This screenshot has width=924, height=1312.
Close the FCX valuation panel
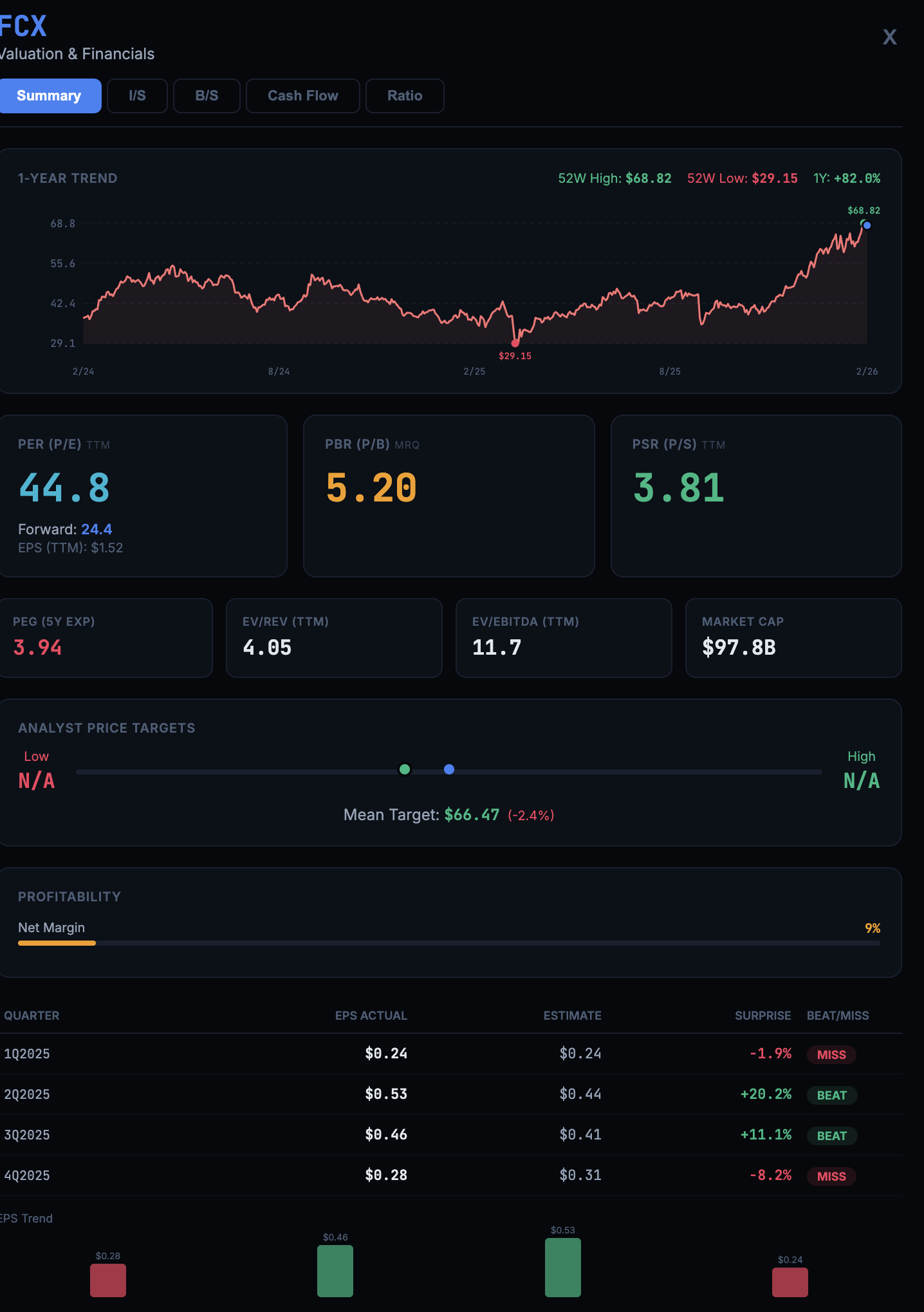pyautogui.click(x=889, y=37)
